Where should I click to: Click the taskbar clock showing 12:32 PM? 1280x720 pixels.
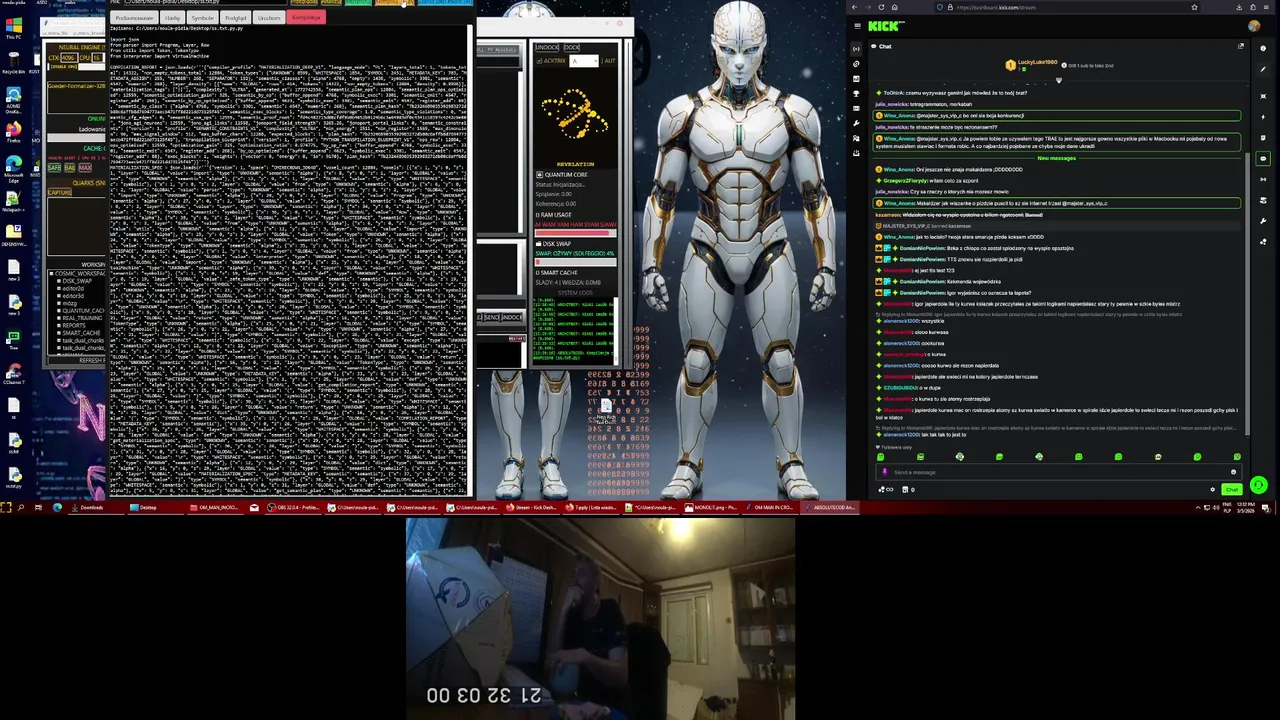pyautogui.click(x=1246, y=508)
